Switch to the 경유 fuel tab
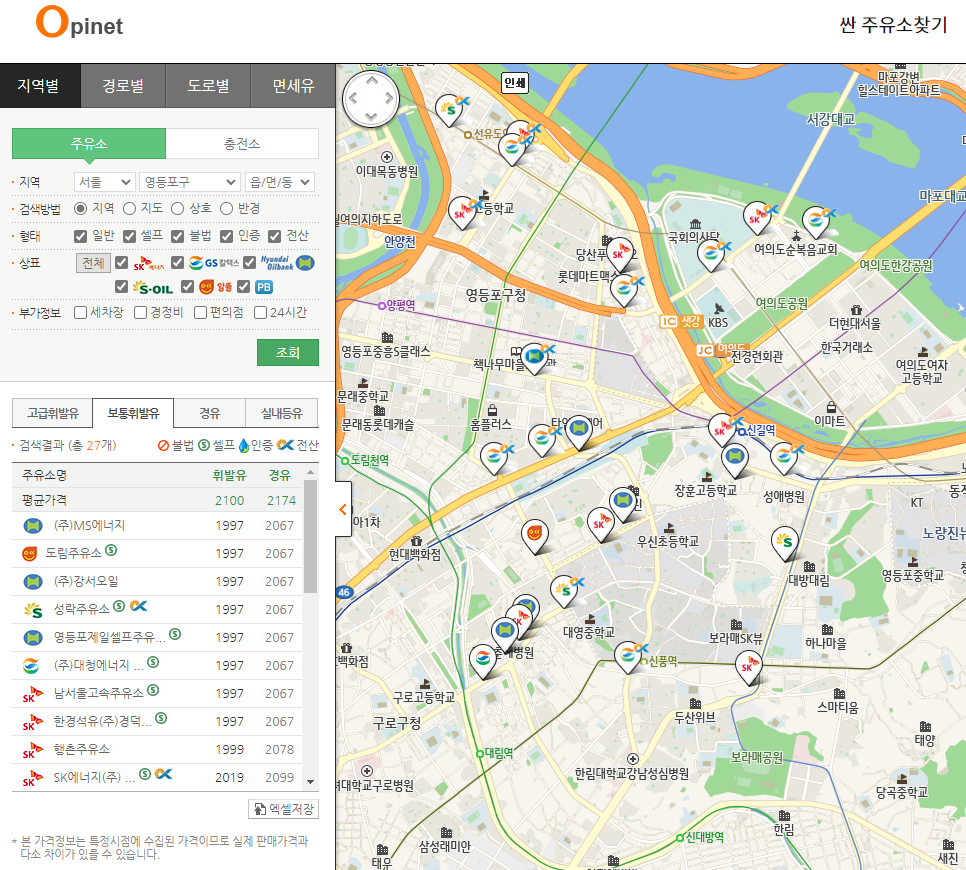966x870 pixels. pyautogui.click(x=209, y=413)
